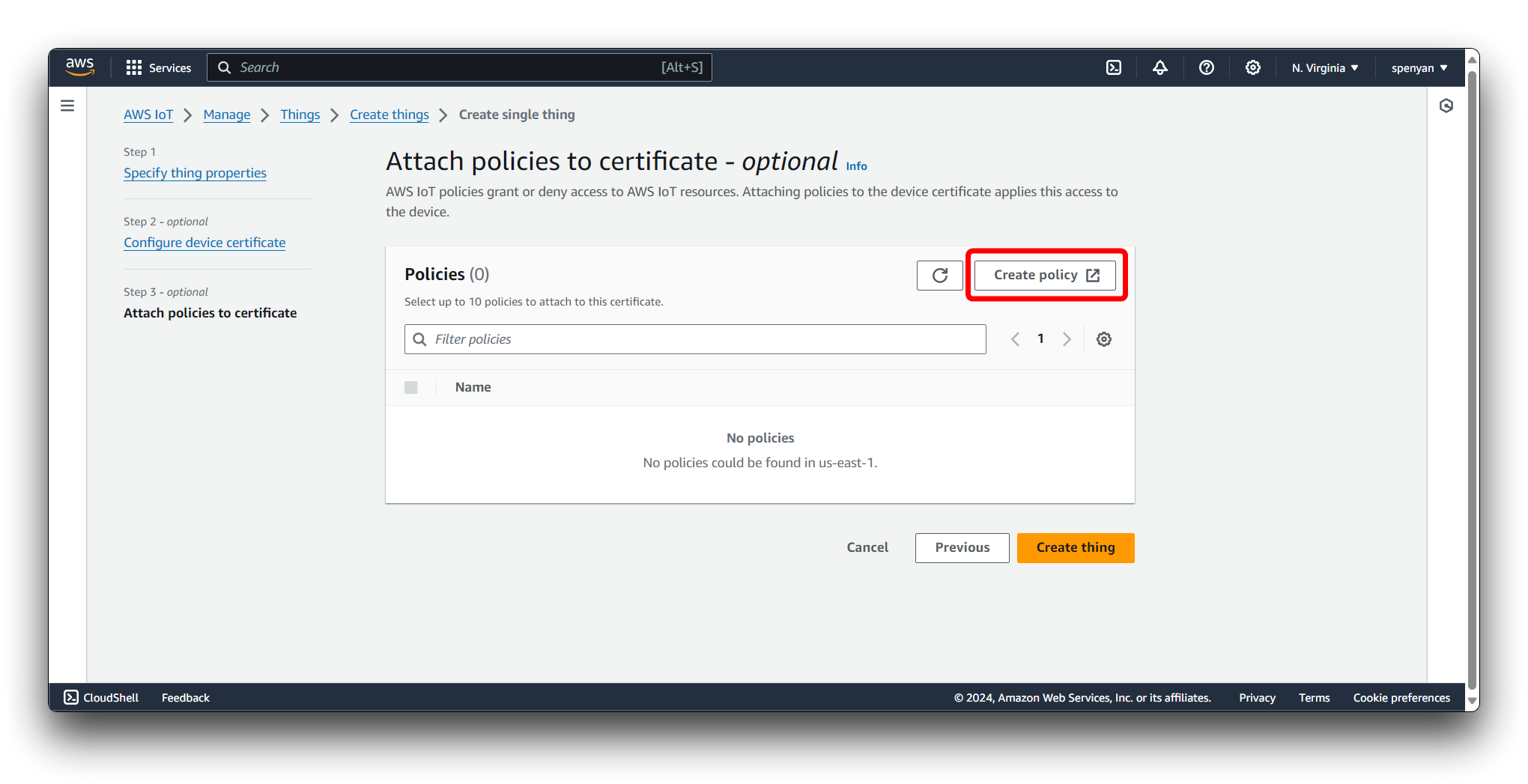Launch CloudShell from the top bar icon
1528x784 pixels.
1114,67
